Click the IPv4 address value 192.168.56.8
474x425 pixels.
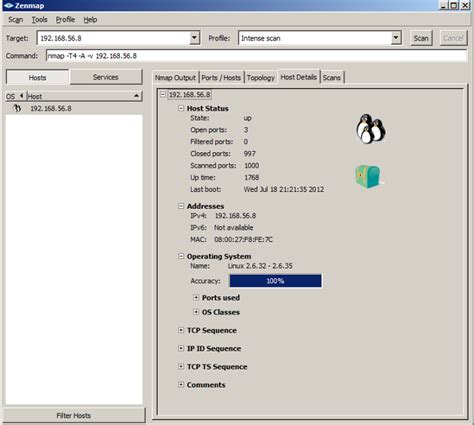click(235, 216)
